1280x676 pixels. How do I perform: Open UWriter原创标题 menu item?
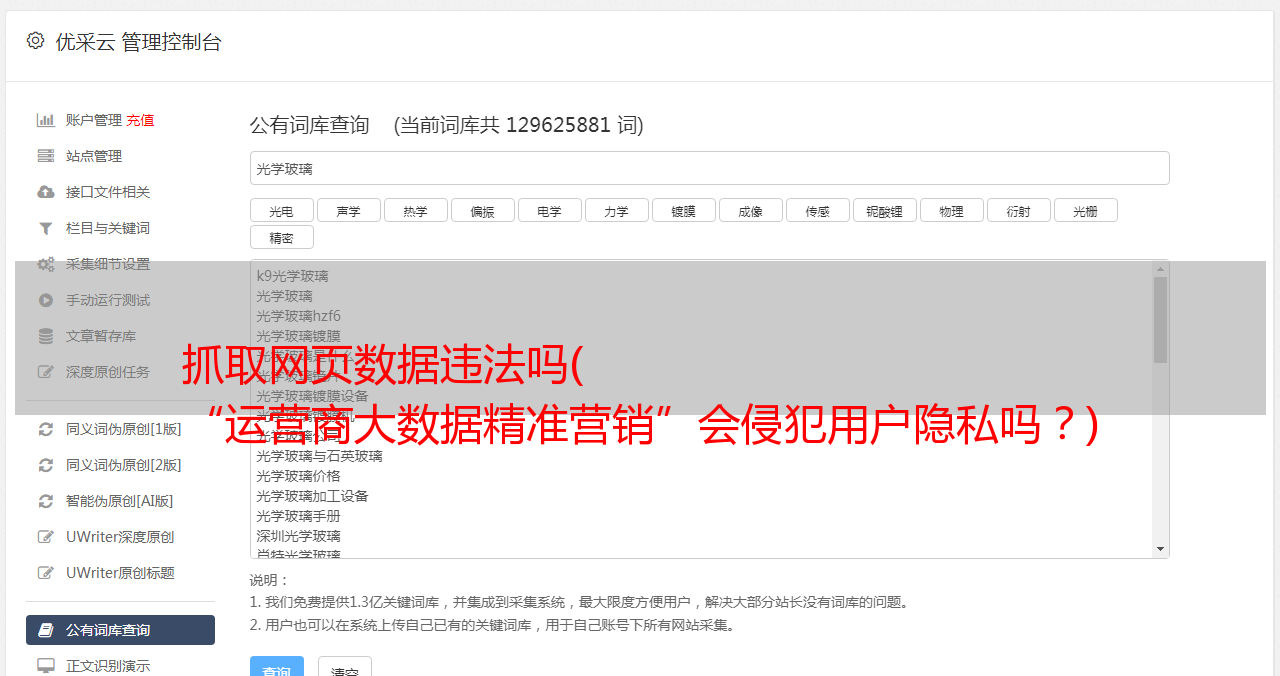coord(120,573)
